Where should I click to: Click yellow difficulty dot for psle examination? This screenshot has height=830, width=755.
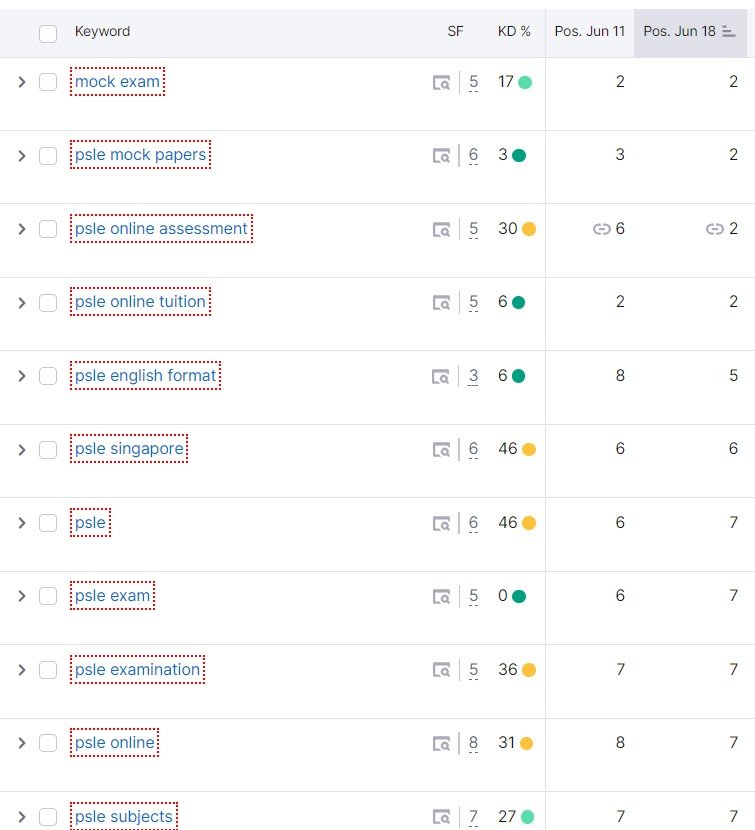pos(528,670)
